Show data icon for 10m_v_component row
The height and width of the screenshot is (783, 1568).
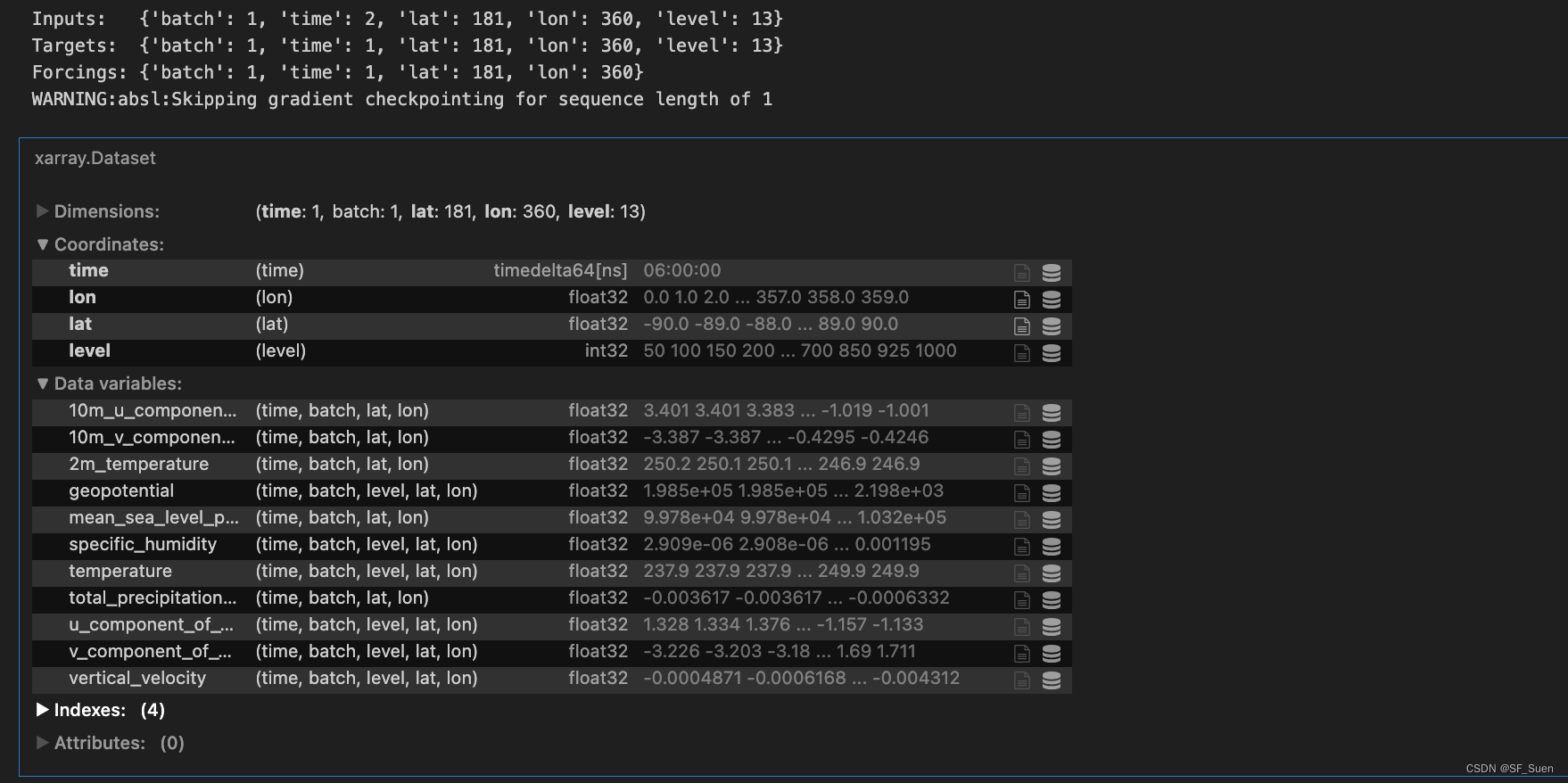pos(1052,439)
